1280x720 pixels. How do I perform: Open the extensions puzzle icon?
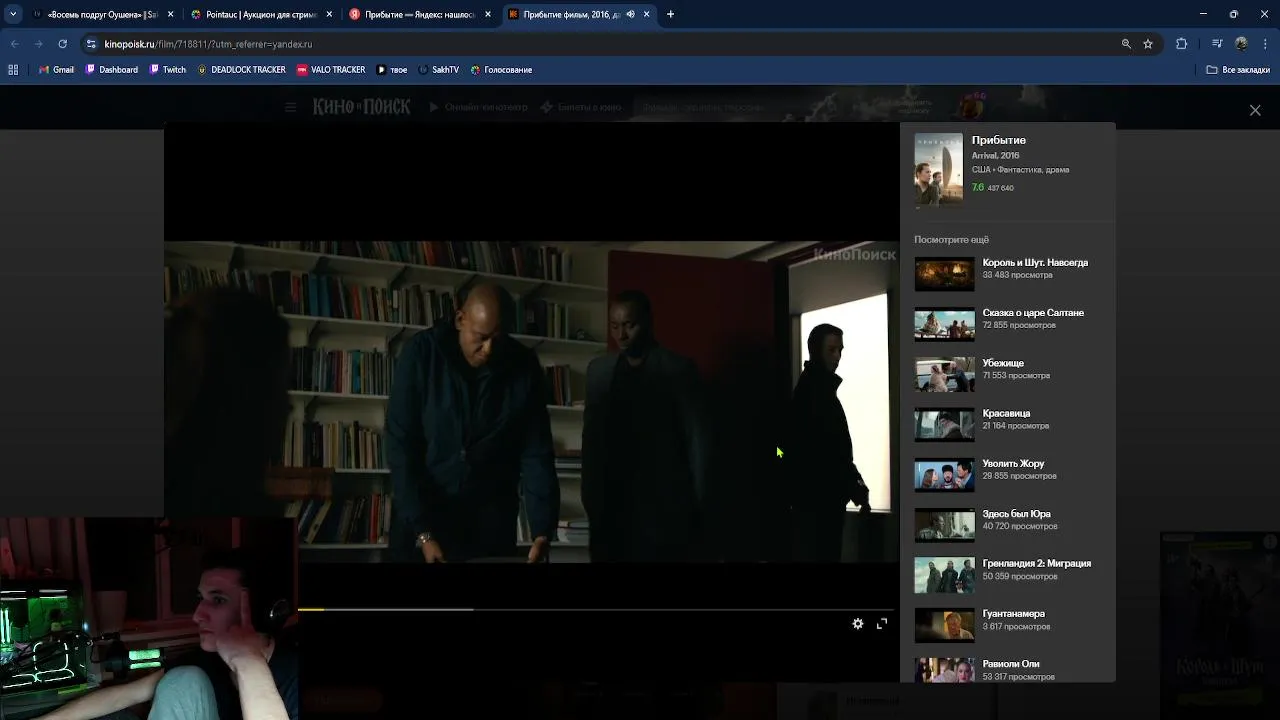(1181, 44)
